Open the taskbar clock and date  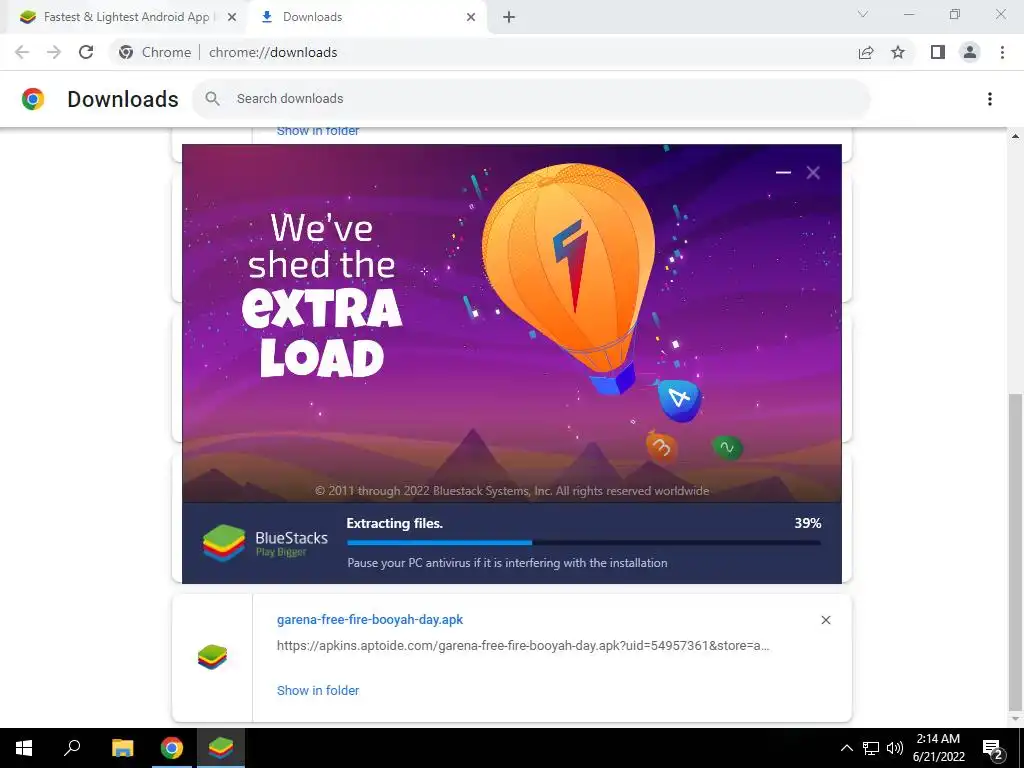[x=938, y=748]
